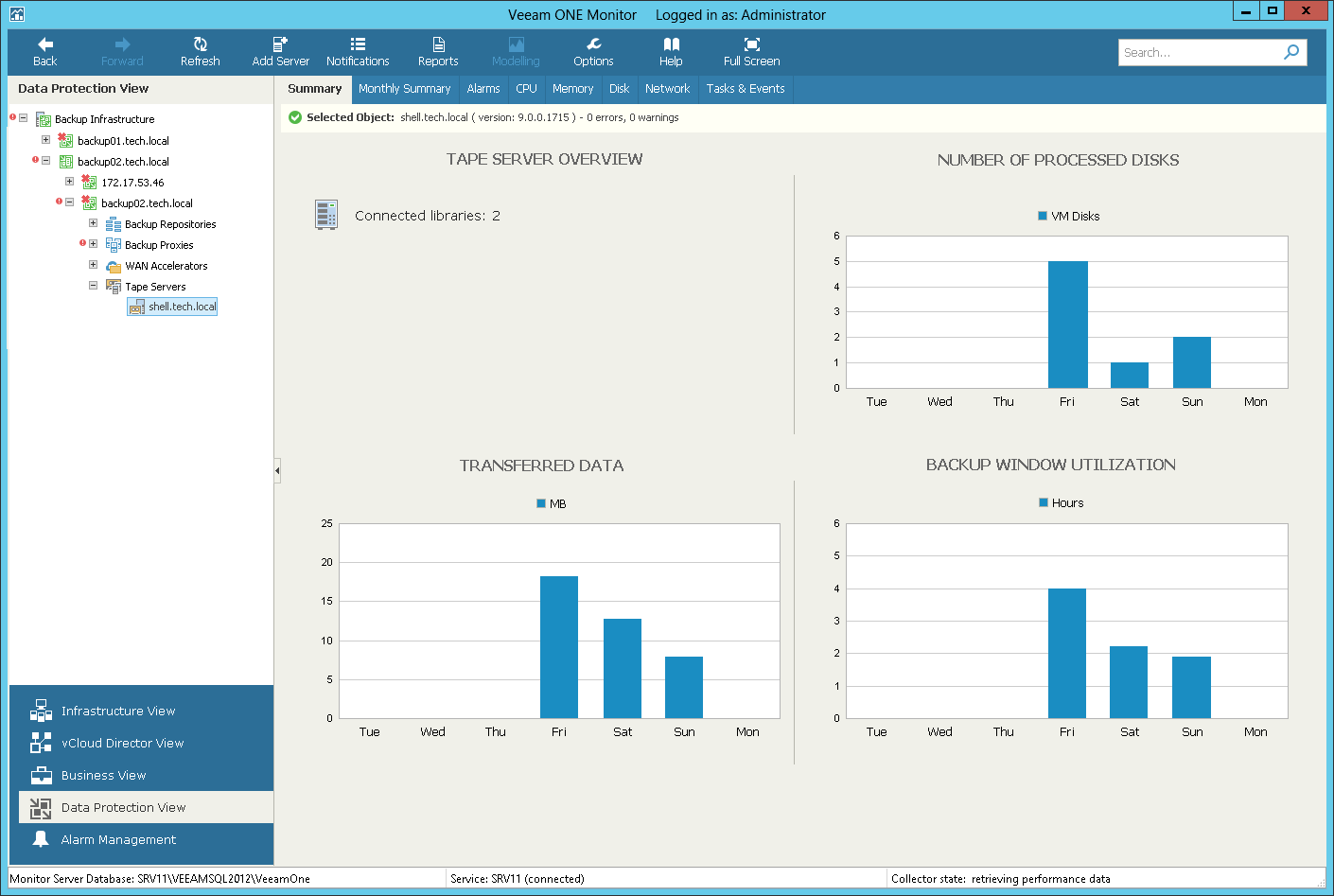Click Saturday bar in Transferred Data chart
Screen dimensions: 1334x896
point(623,668)
